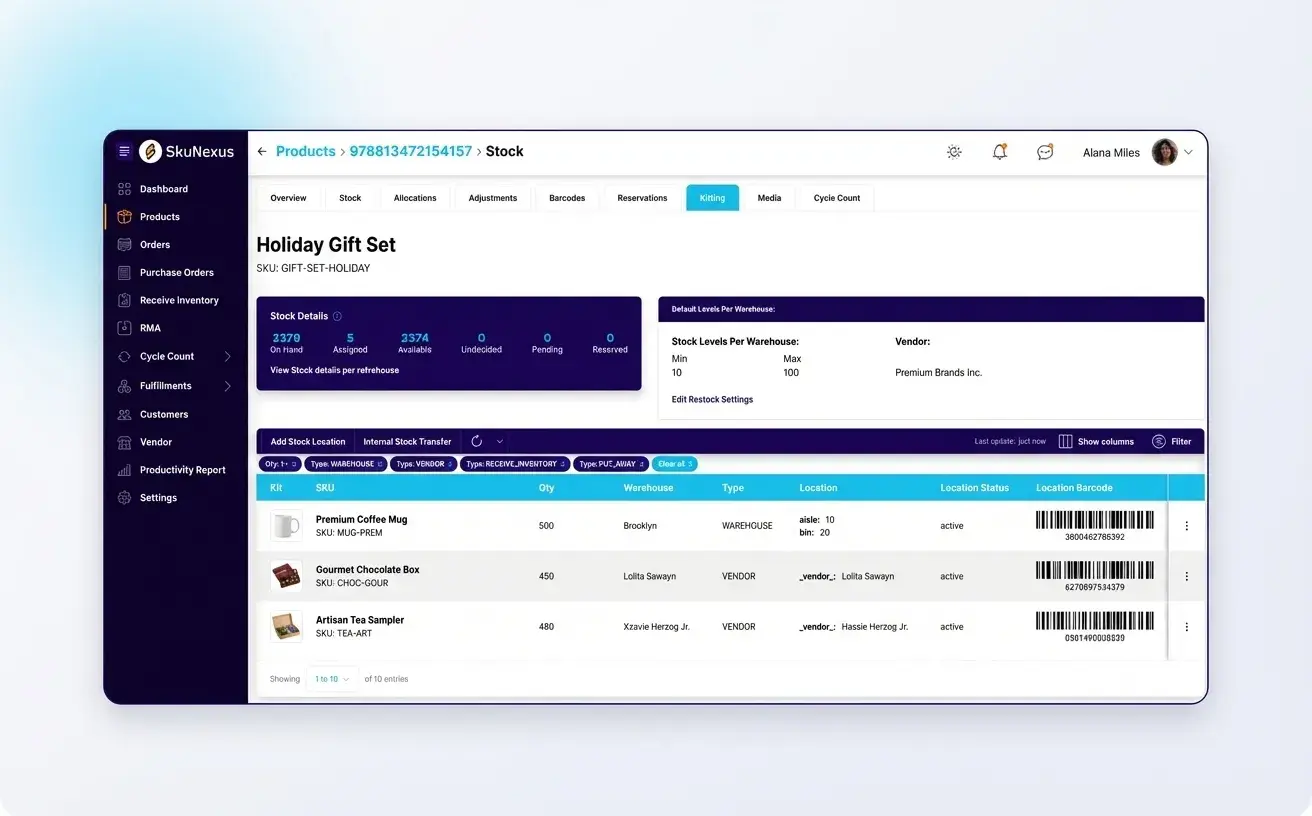The image size is (1312, 816).
Task: Click the sun theme icon in the header
Action: 953,151
